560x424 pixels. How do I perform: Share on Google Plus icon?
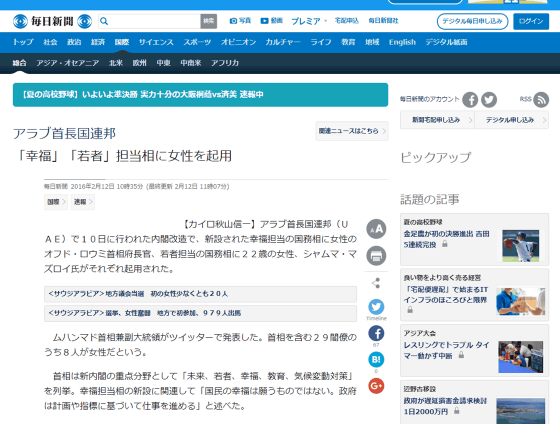tap(376, 386)
